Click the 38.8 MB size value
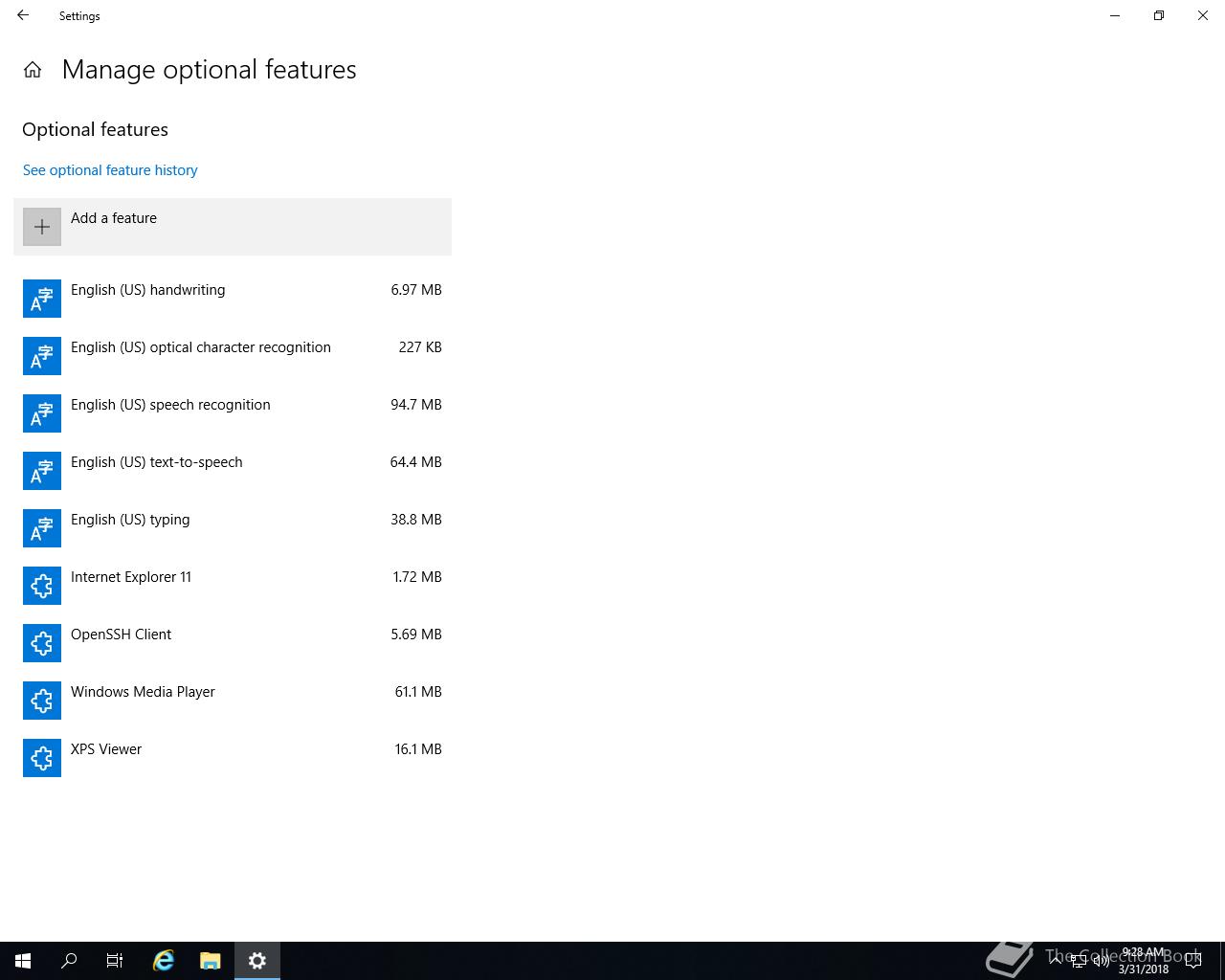 click(x=416, y=520)
